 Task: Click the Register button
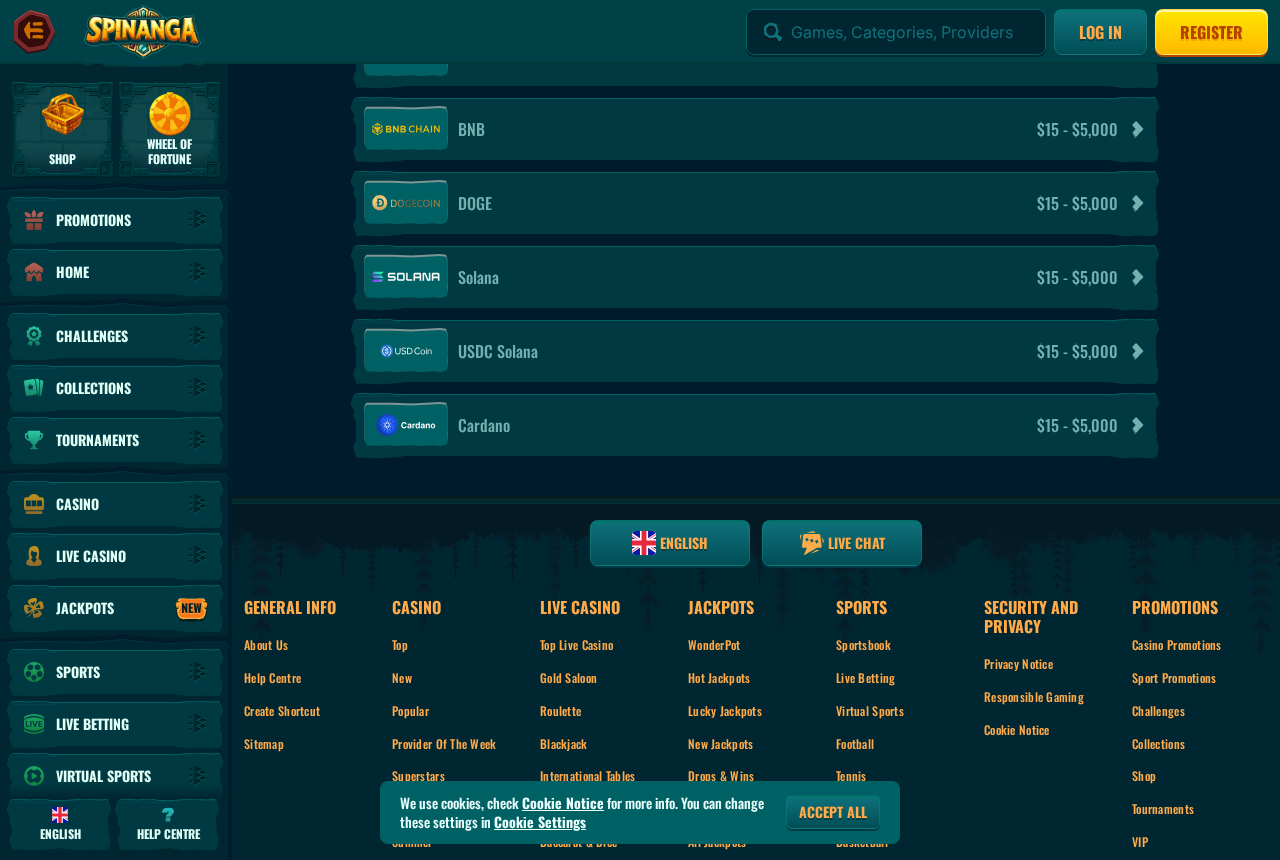point(1211,32)
